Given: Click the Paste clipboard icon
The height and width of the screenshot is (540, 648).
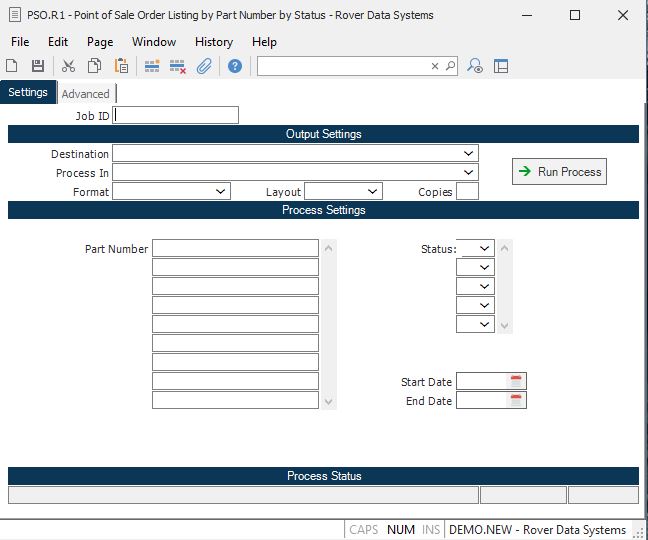Looking at the screenshot, I should click(x=121, y=66).
